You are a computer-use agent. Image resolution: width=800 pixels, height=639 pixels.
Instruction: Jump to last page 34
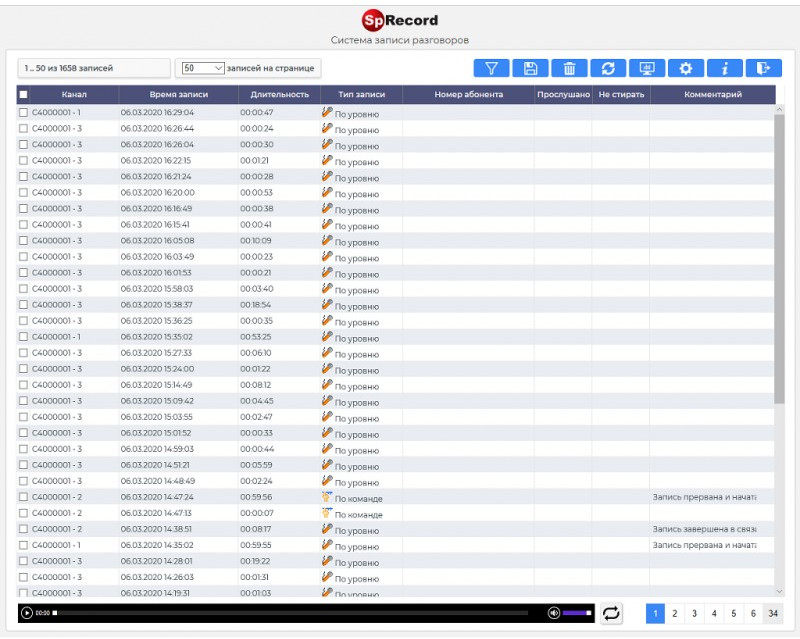coord(773,613)
